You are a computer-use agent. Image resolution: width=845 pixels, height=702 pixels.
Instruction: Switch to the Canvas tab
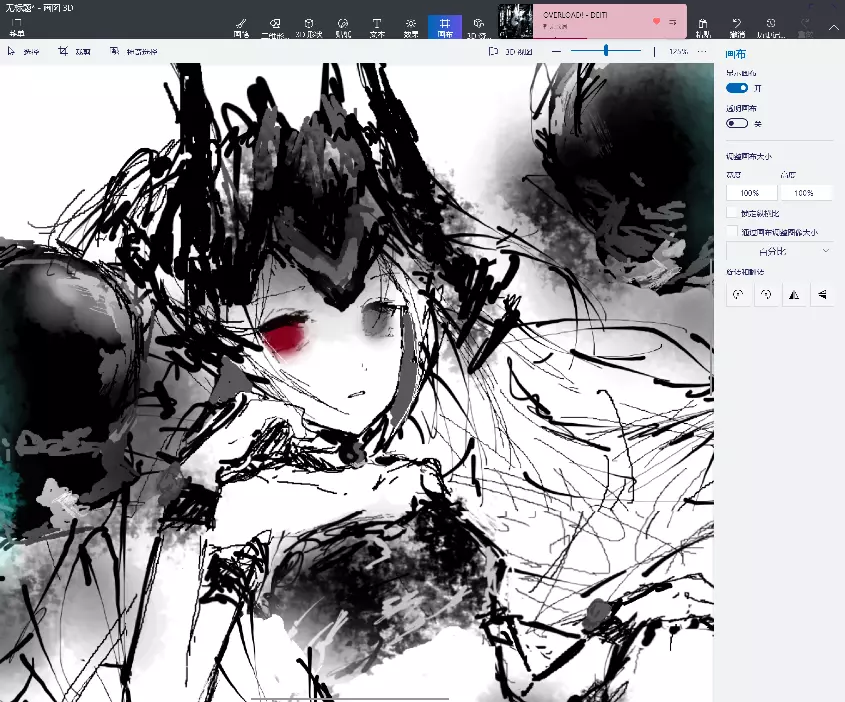(x=445, y=26)
